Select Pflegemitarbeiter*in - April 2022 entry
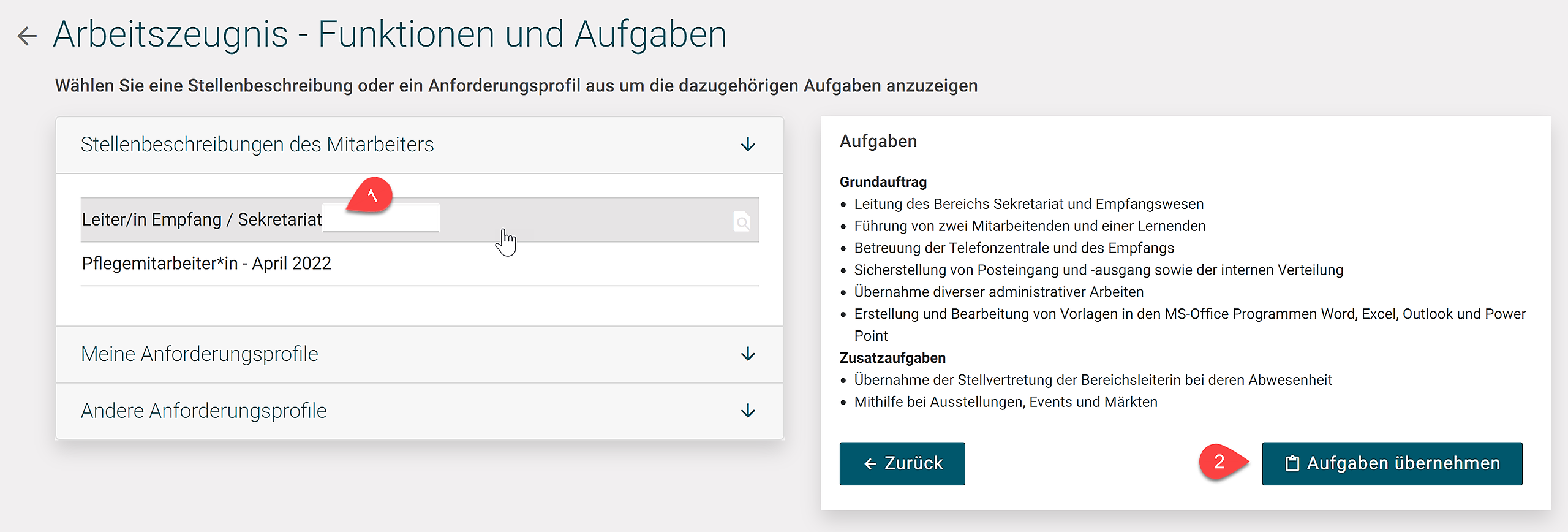This screenshot has height=532, width=1568. [x=206, y=264]
